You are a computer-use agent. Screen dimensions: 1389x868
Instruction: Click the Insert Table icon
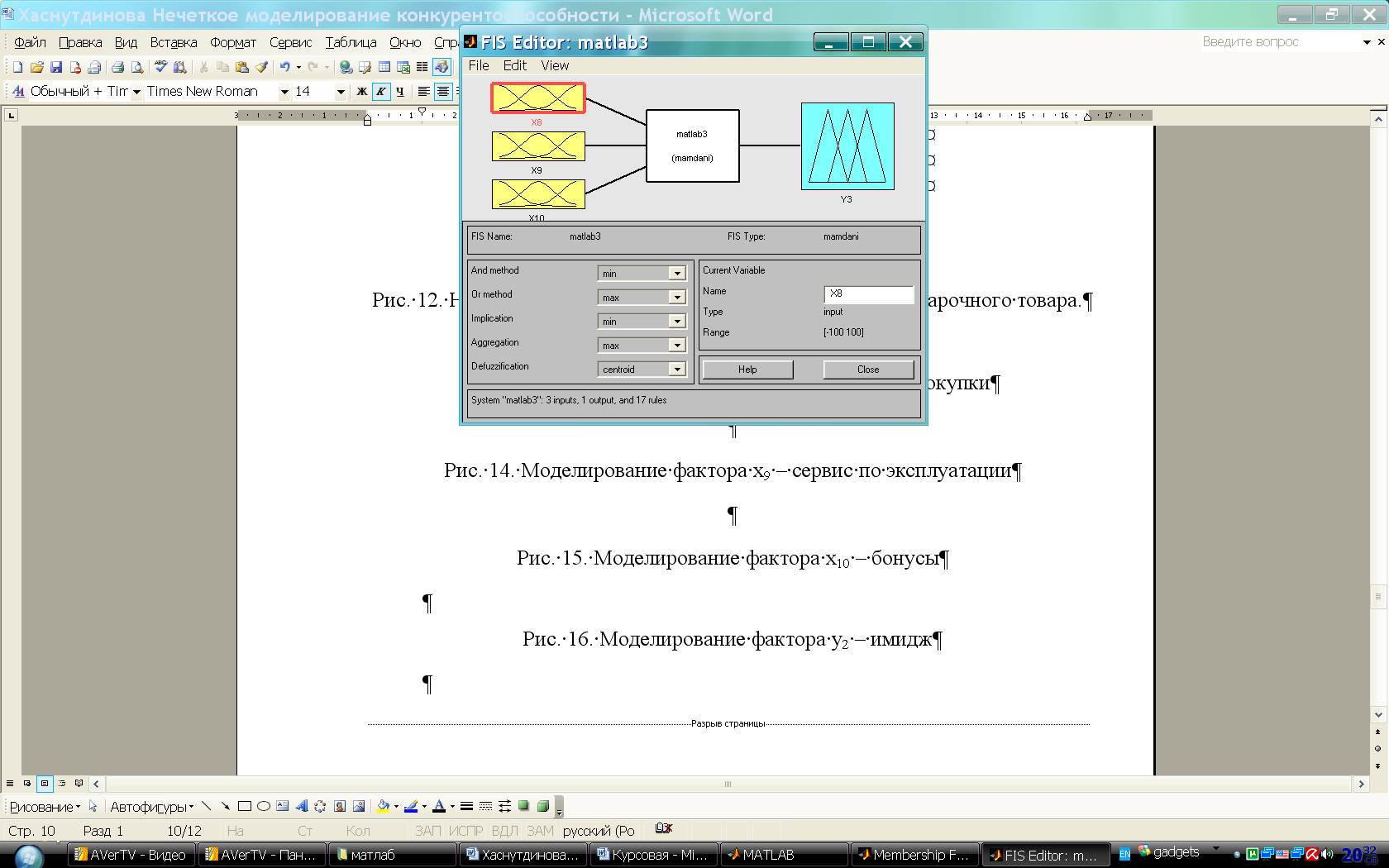[x=384, y=67]
